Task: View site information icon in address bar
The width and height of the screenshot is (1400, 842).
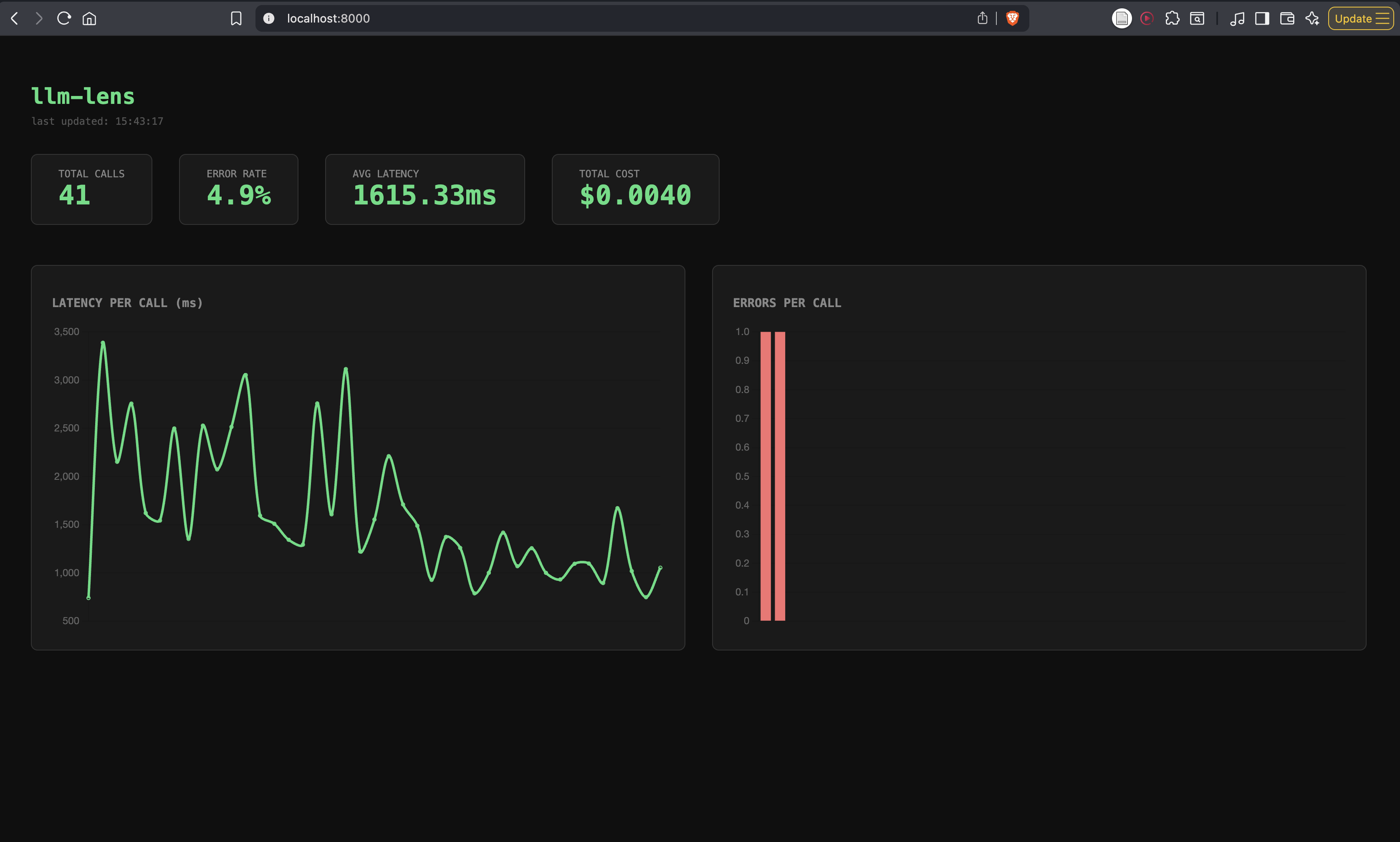Action: (269, 19)
